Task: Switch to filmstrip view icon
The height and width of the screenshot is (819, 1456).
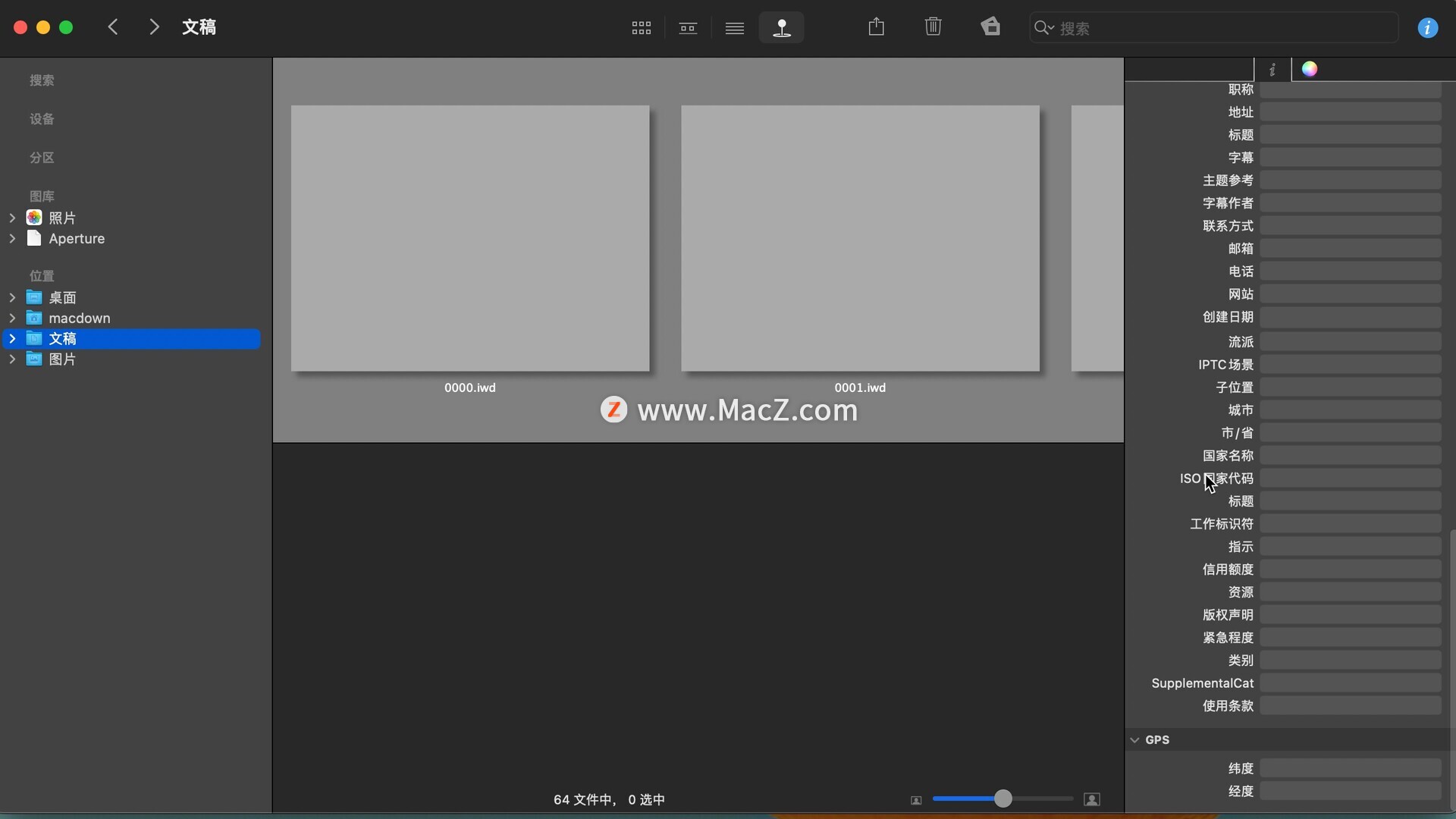Action: click(688, 28)
